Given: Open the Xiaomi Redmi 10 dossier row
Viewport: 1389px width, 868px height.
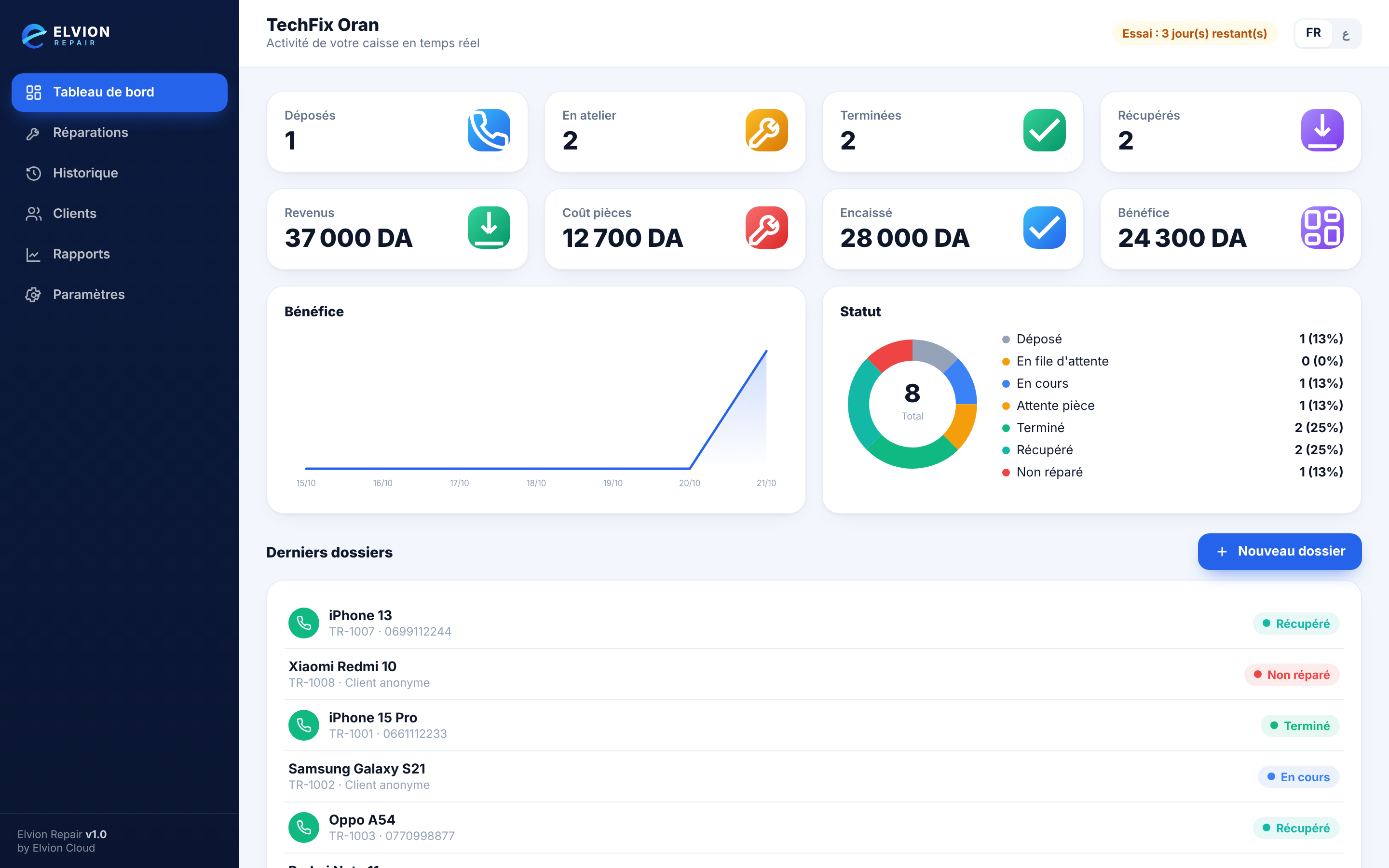Looking at the screenshot, I should pos(814,675).
